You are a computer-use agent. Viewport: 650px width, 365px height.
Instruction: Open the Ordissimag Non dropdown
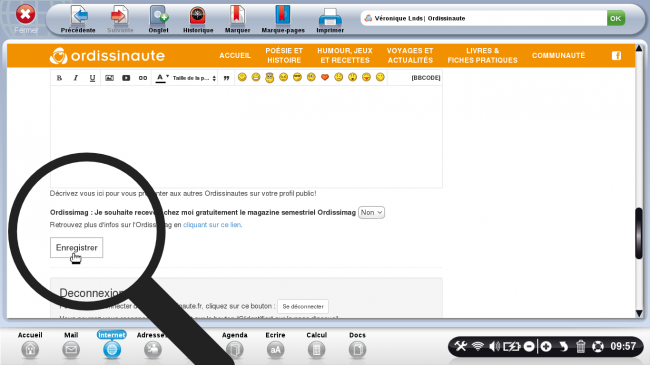[x=371, y=212]
